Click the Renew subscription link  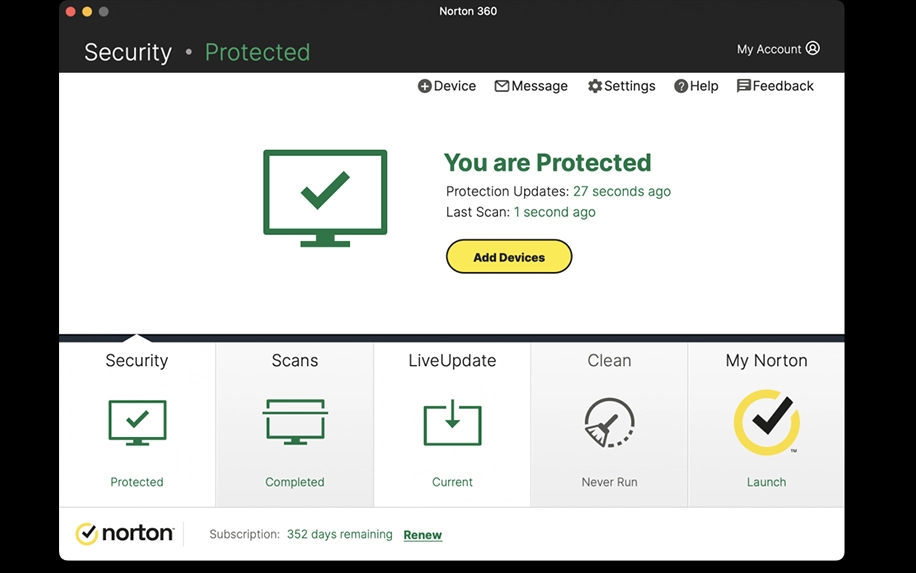(422, 535)
